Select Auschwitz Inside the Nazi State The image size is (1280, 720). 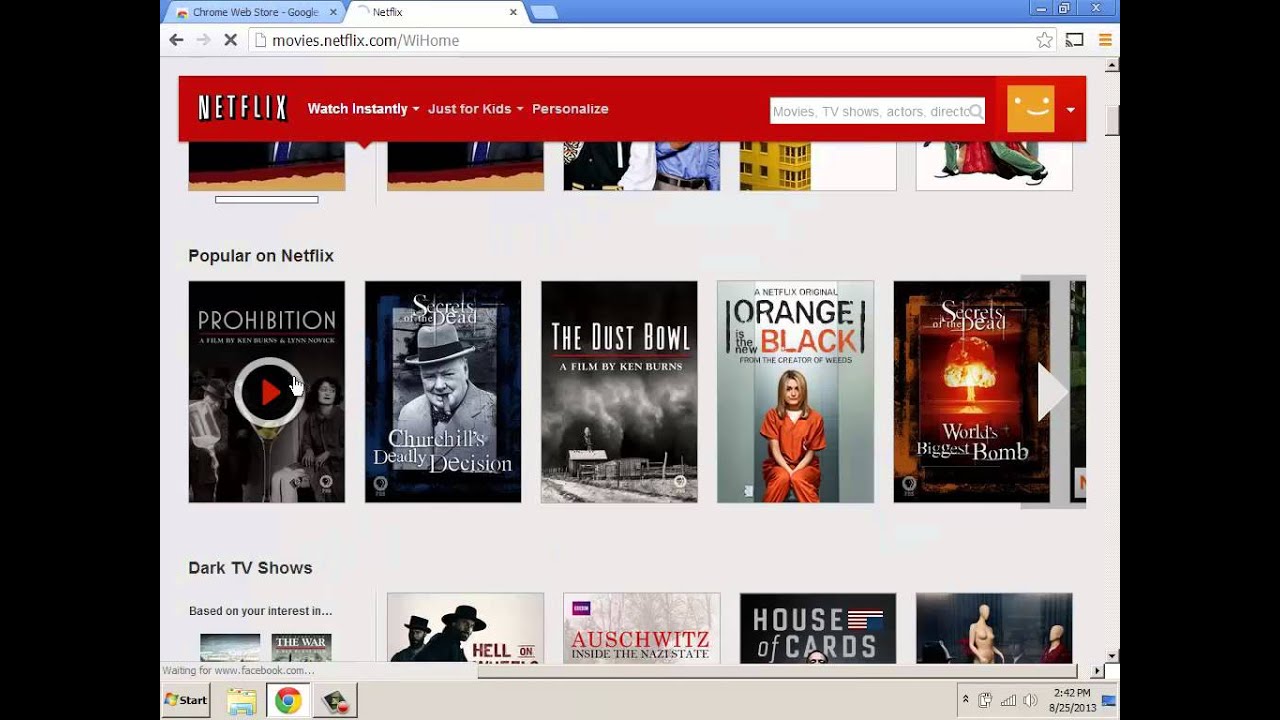click(641, 628)
